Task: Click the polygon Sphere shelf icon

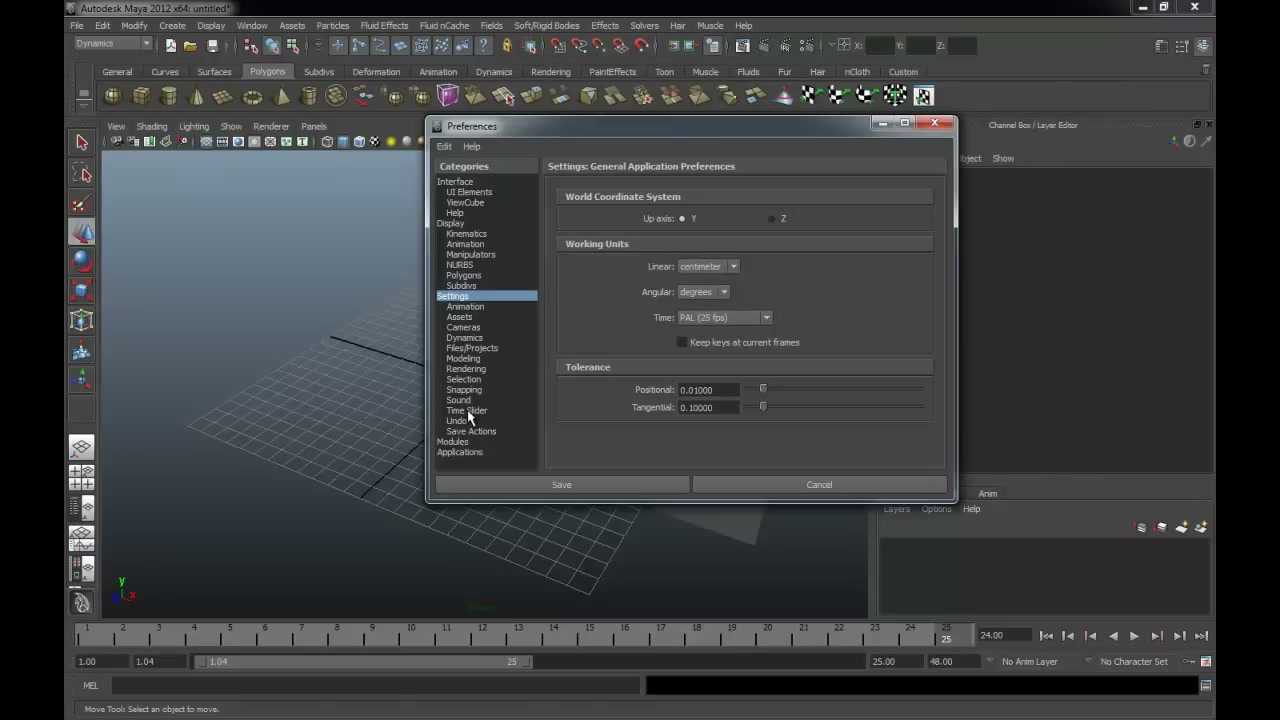Action: (113, 96)
